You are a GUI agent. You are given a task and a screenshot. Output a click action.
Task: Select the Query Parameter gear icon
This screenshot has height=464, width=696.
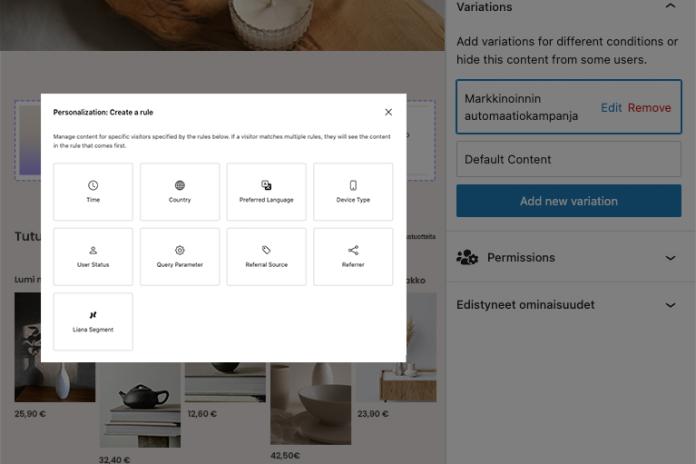pos(180,250)
